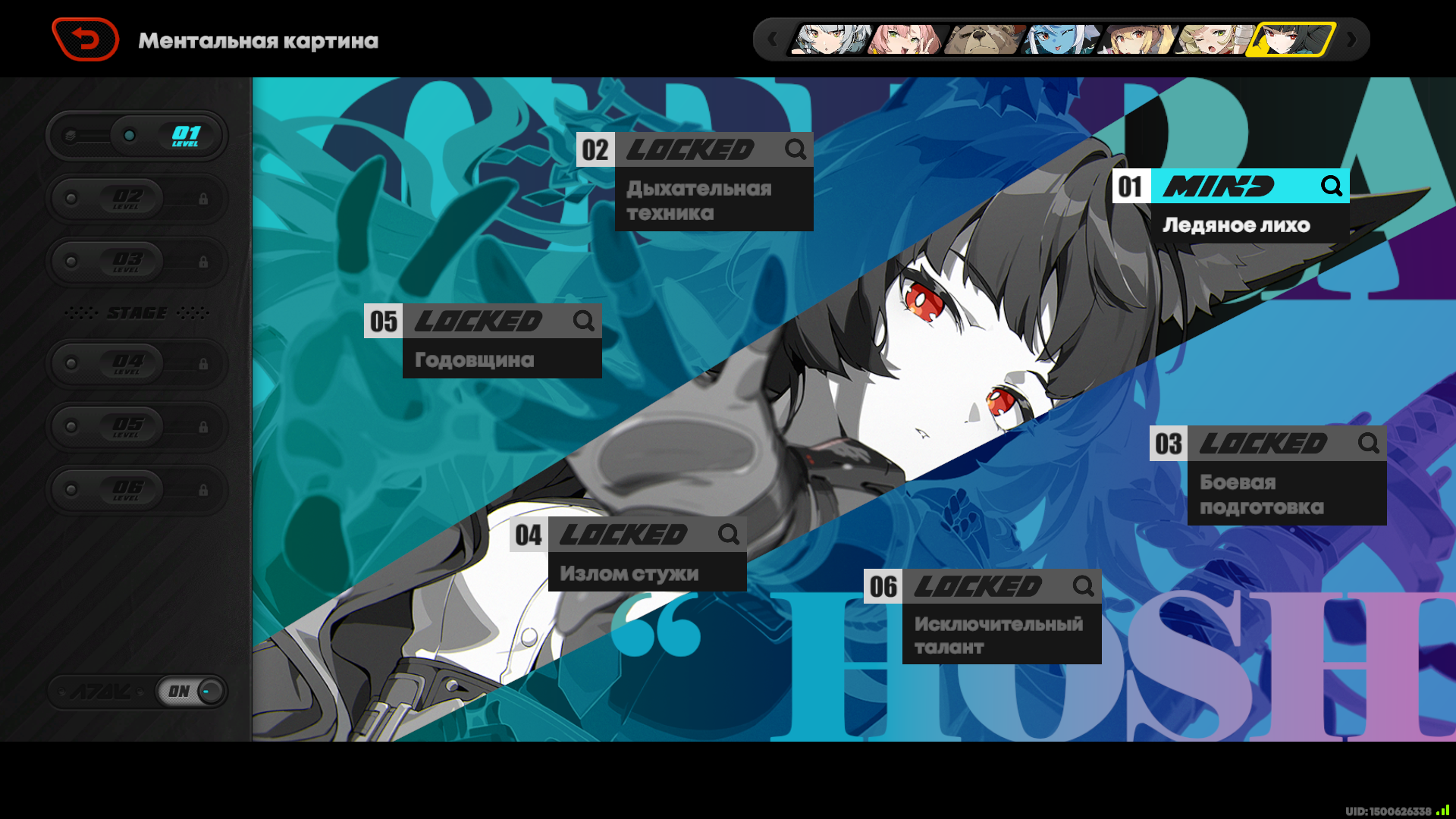Screen dimensions: 1456x819
Task: Select locked level 03 in sidebar
Action: (x=137, y=262)
